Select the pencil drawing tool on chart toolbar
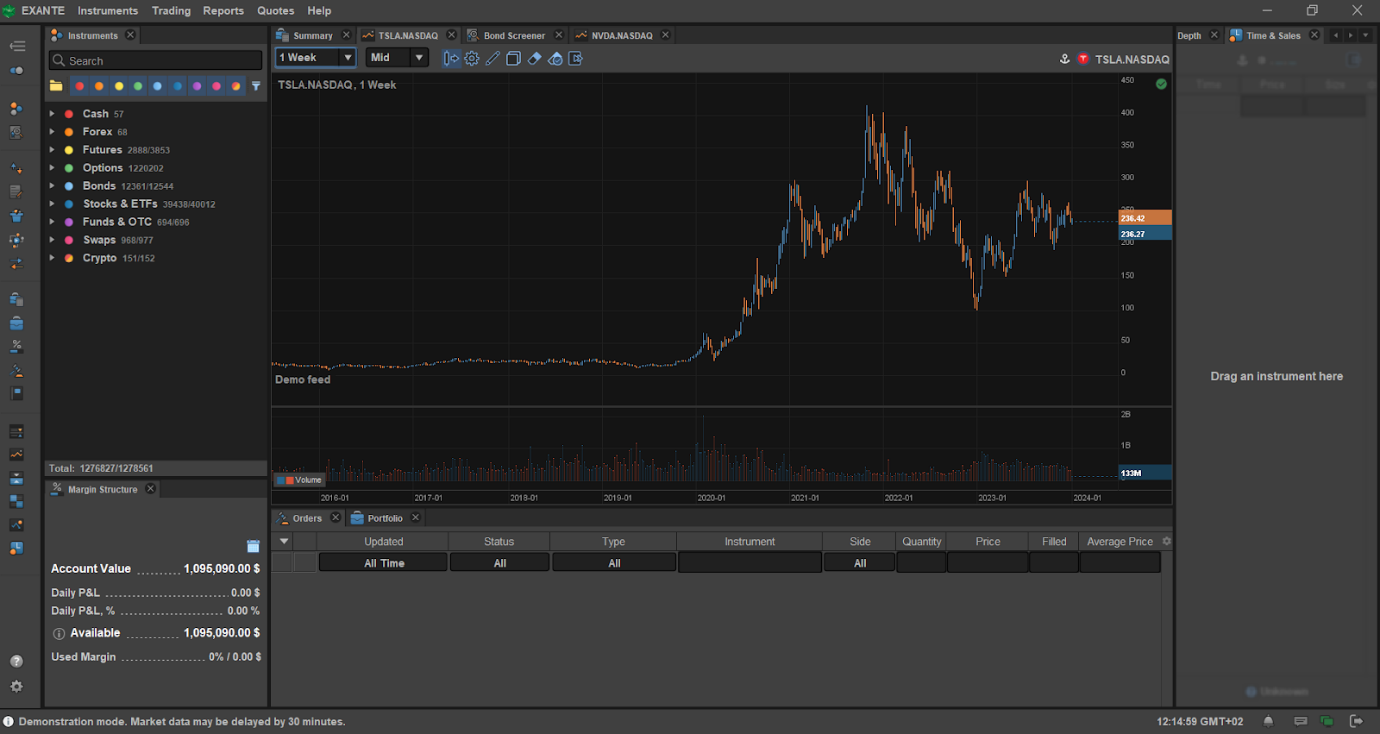The width and height of the screenshot is (1380, 734). [x=492, y=58]
